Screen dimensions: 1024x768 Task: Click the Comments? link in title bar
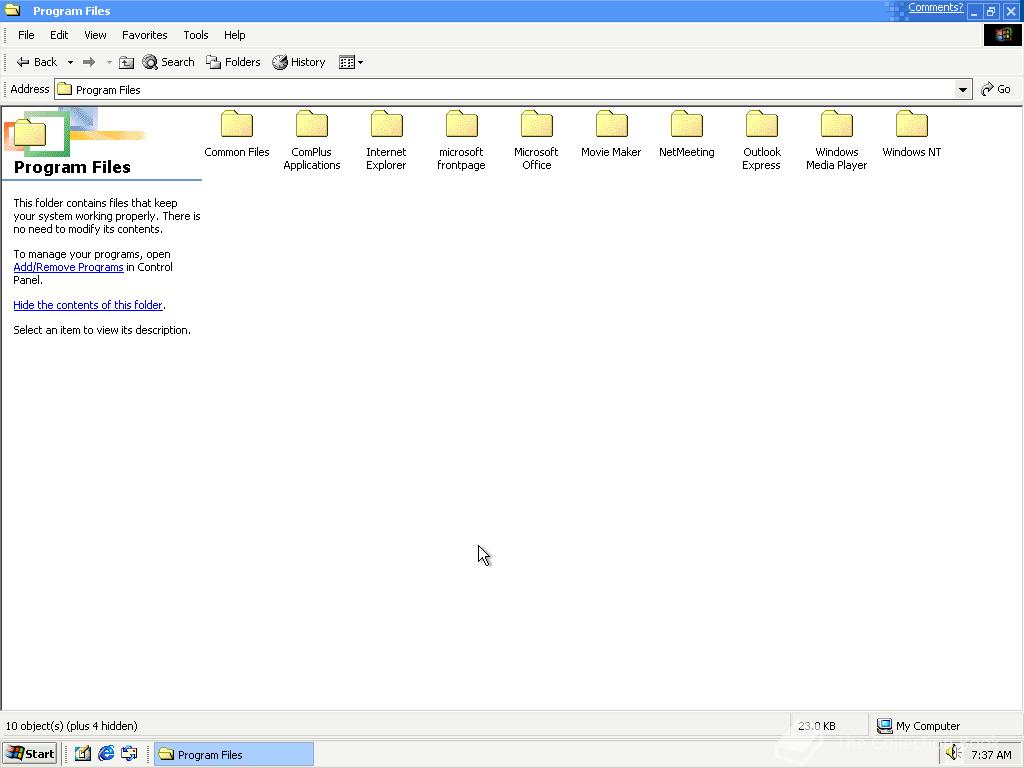[935, 7]
